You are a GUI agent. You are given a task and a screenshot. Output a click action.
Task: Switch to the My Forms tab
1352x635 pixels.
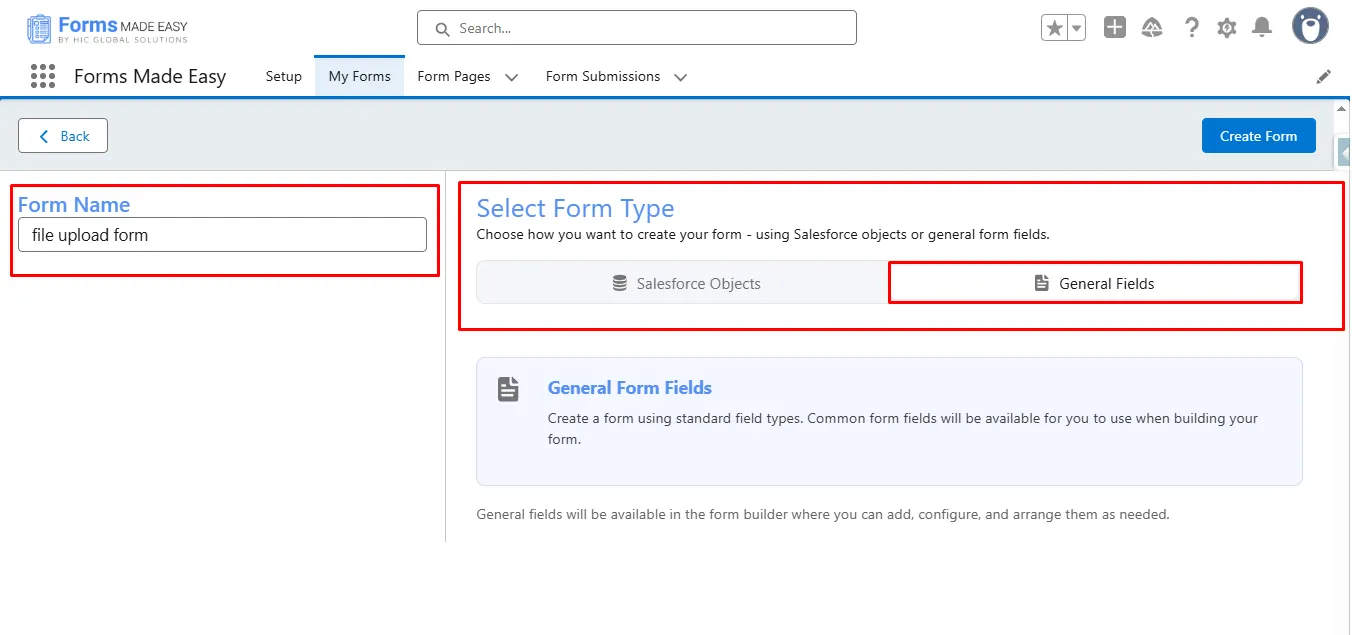(359, 76)
